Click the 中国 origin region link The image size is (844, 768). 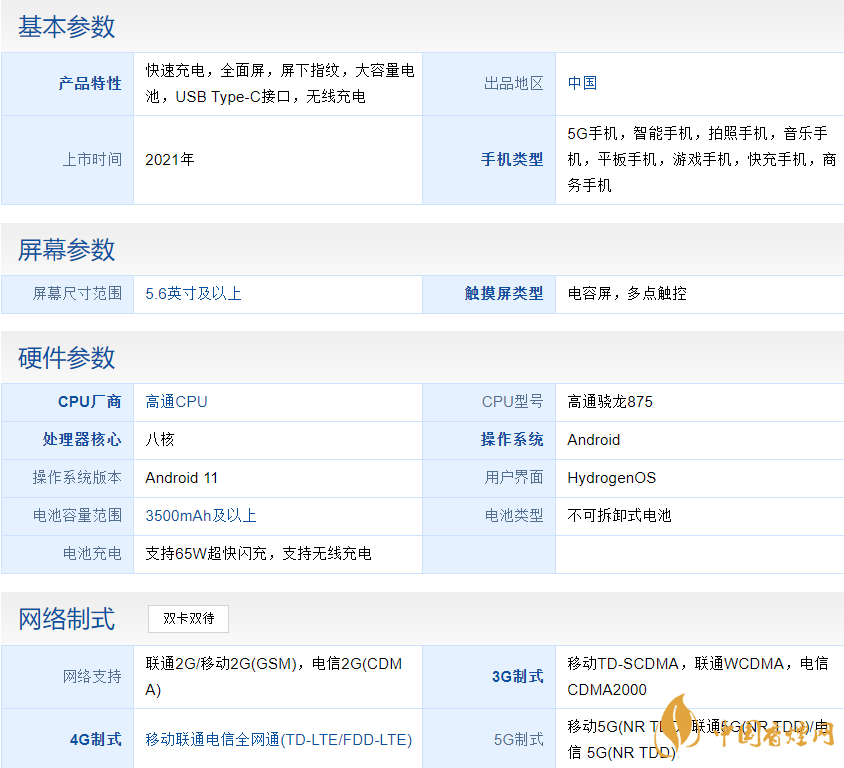[x=582, y=83]
